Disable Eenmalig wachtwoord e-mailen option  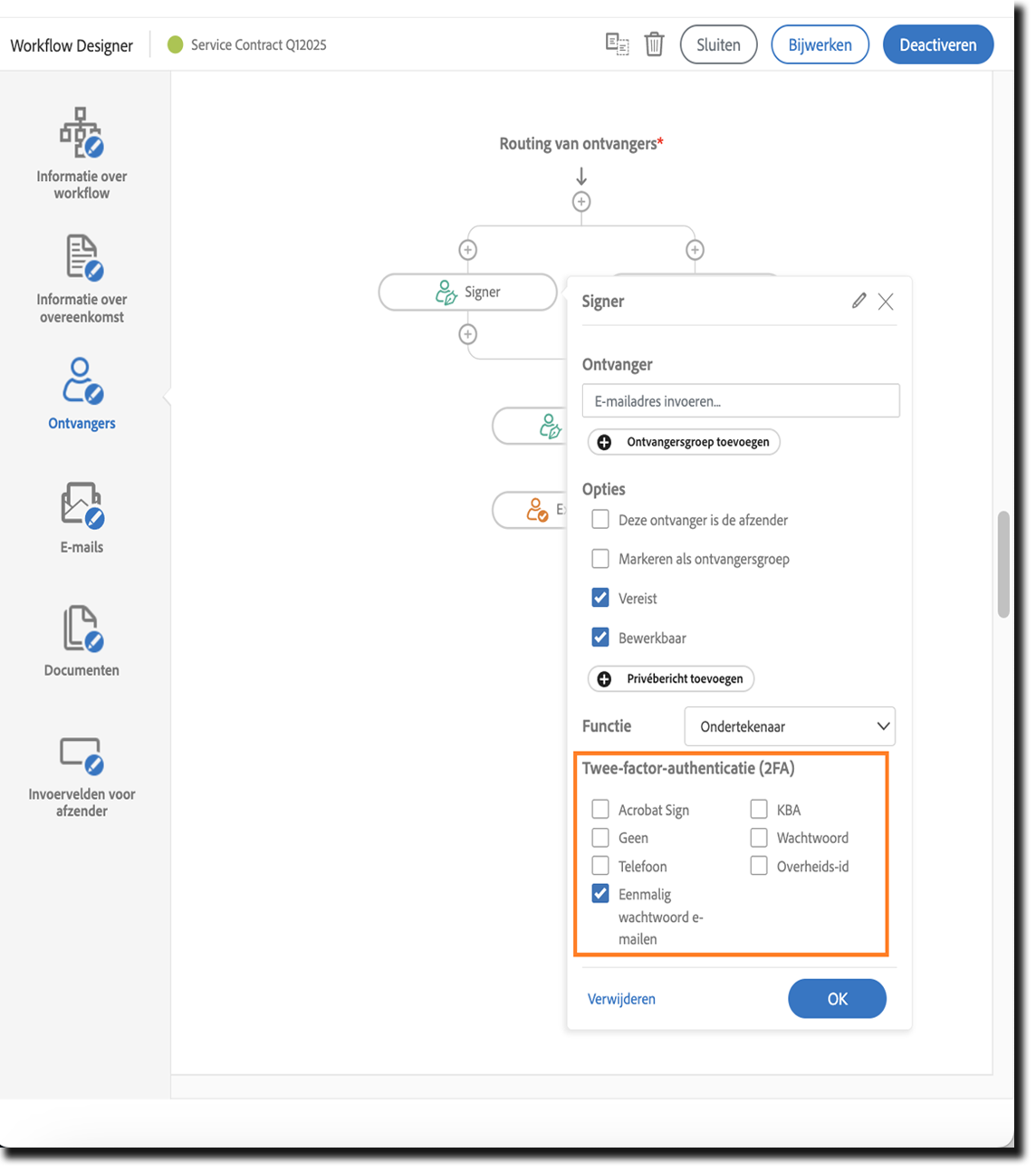click(x=600, y=894)
